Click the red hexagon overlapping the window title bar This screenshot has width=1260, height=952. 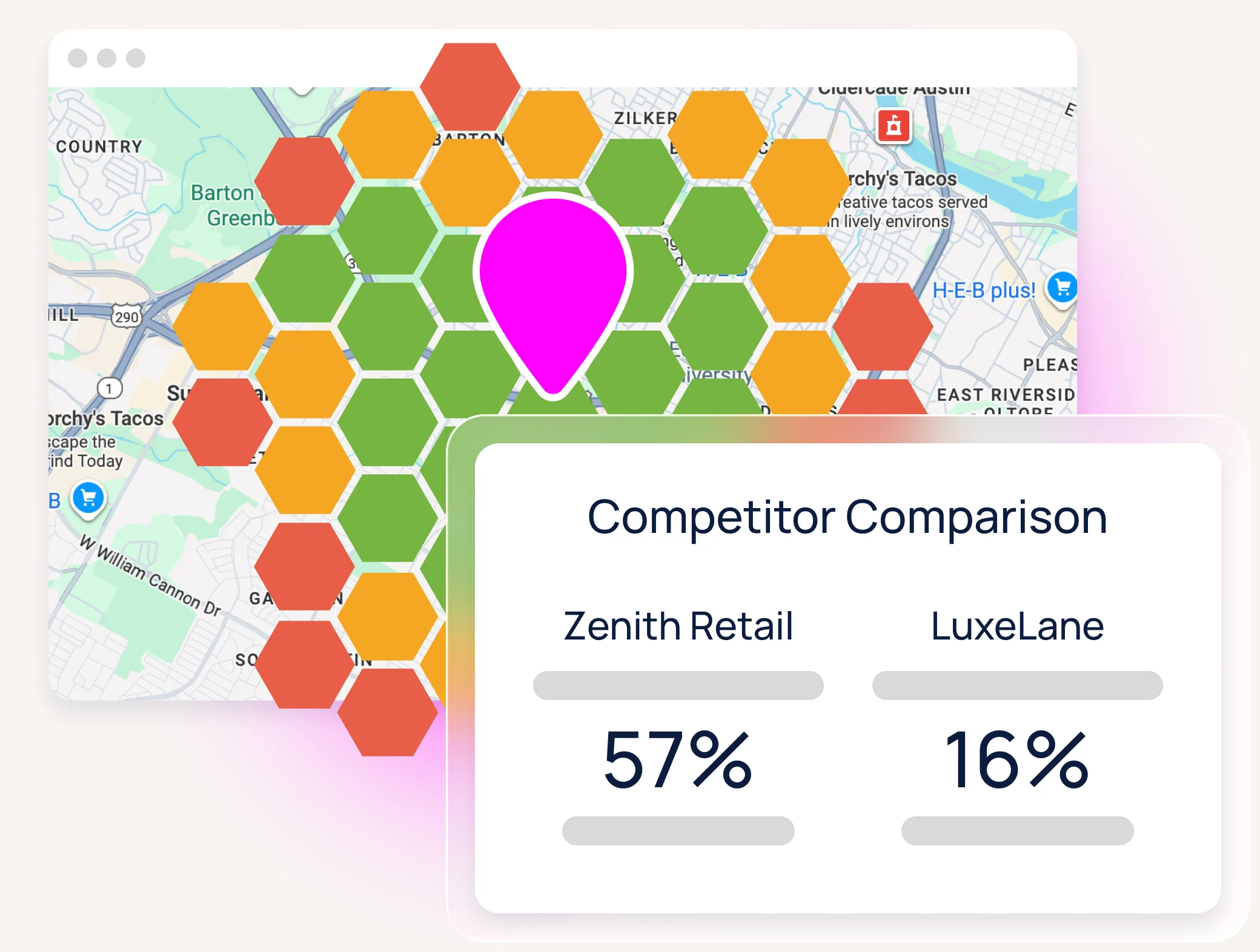(x=470, y=85)
